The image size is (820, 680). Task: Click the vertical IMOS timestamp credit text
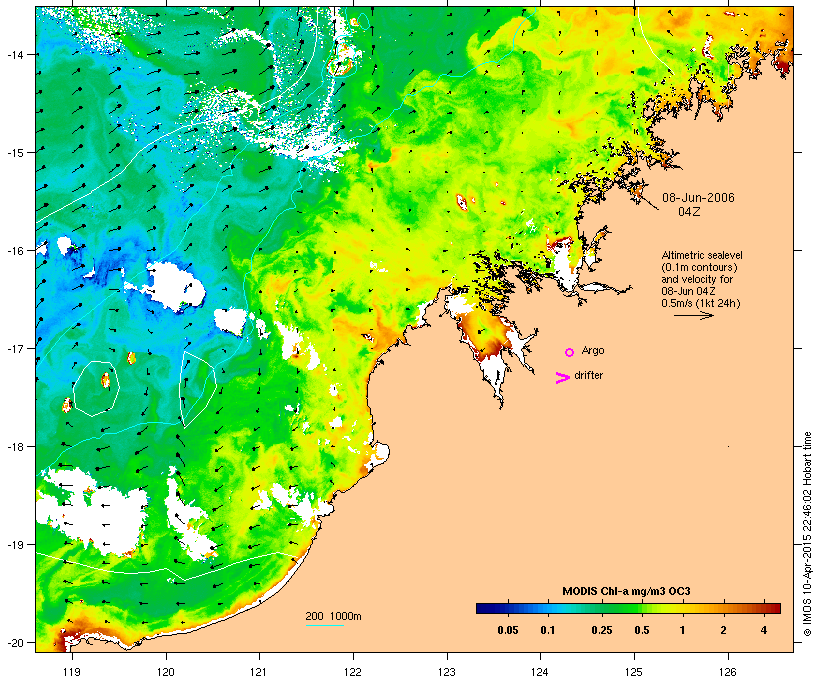807,534
